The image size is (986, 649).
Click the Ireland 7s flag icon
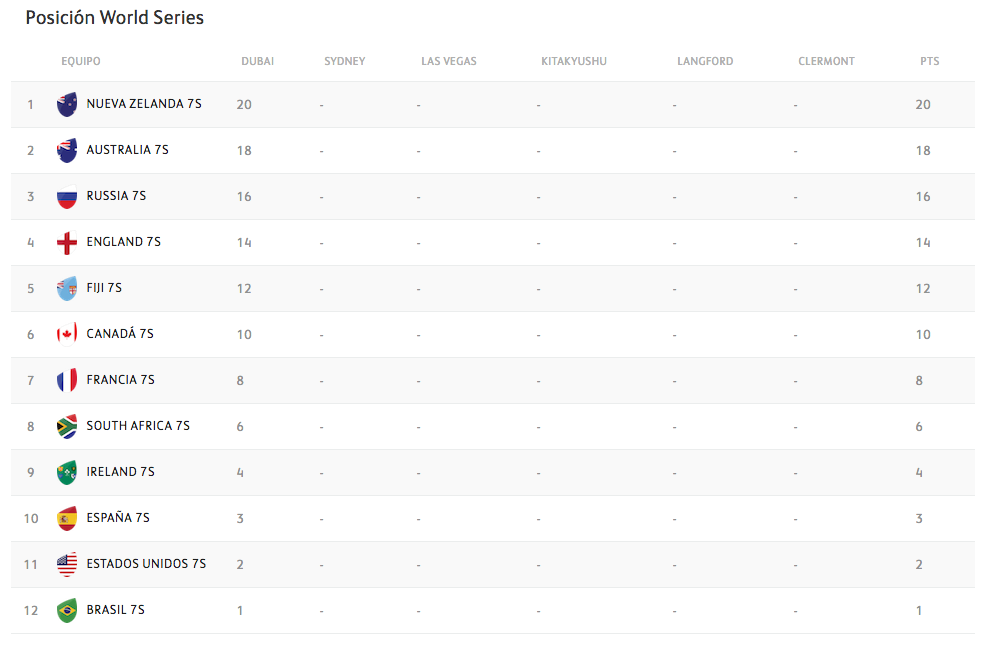click(x=67, y=472)
